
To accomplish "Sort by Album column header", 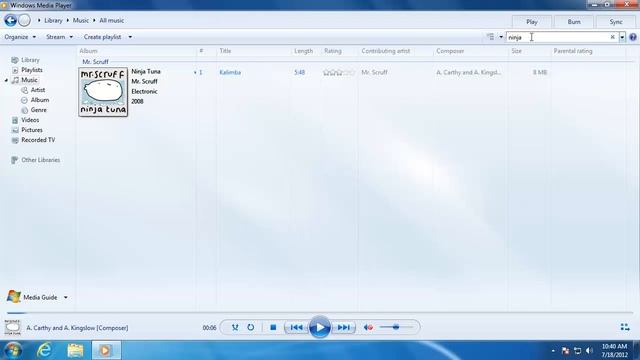I will tap(88, 51).
